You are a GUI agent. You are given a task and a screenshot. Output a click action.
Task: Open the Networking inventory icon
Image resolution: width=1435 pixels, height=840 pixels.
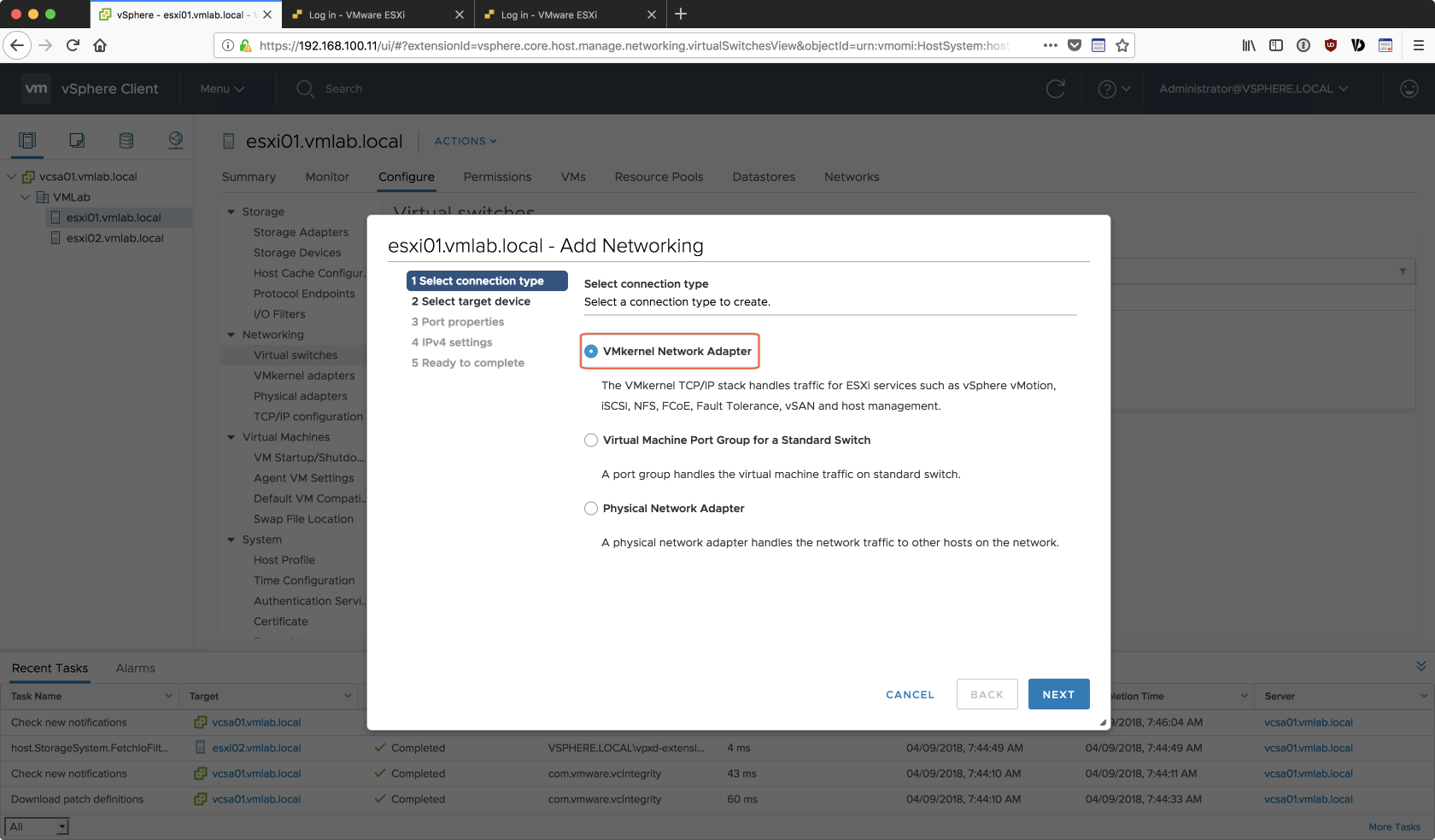click(x=176, y=141)
